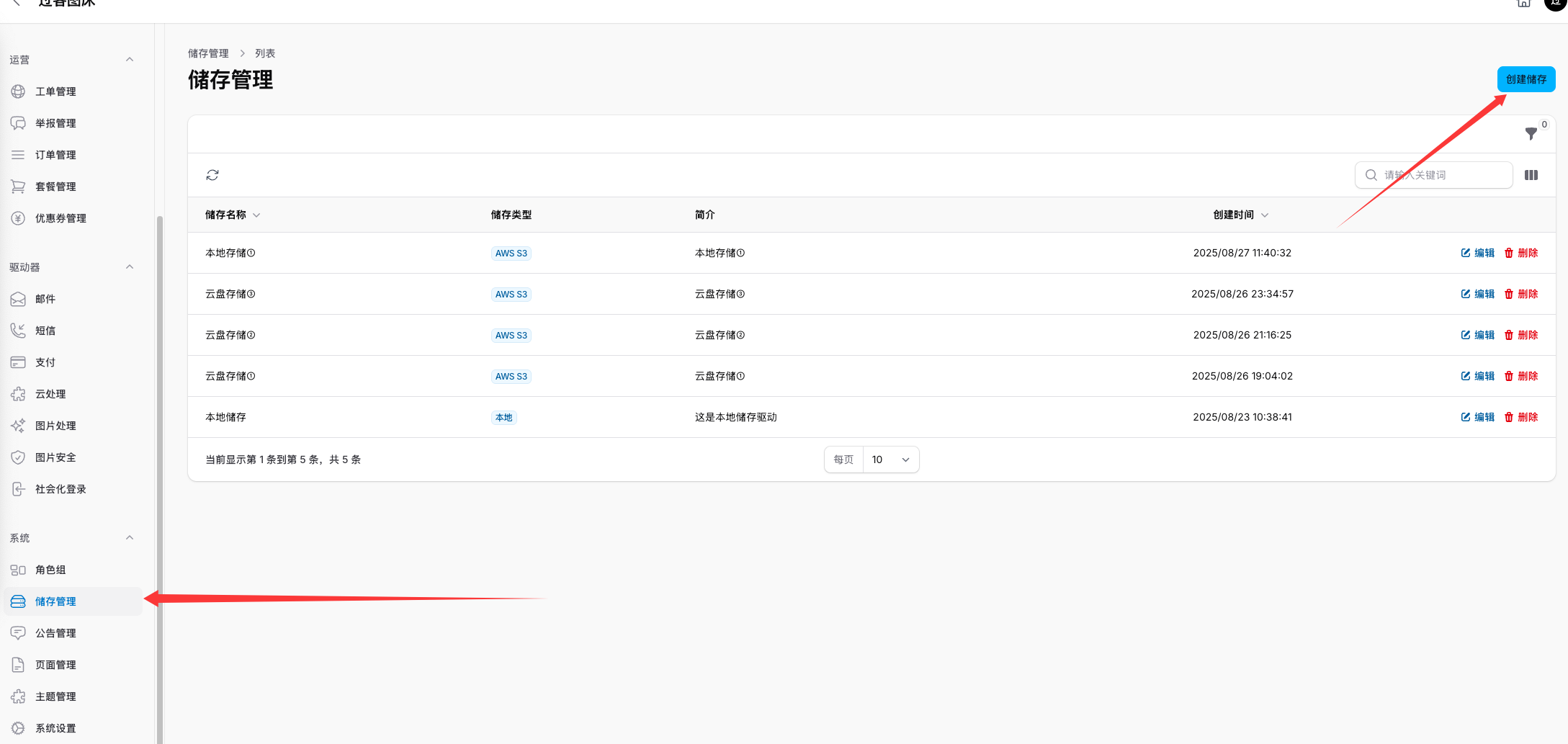
Task: Open the 每页 page size dropdown
Action: (891, 459)
